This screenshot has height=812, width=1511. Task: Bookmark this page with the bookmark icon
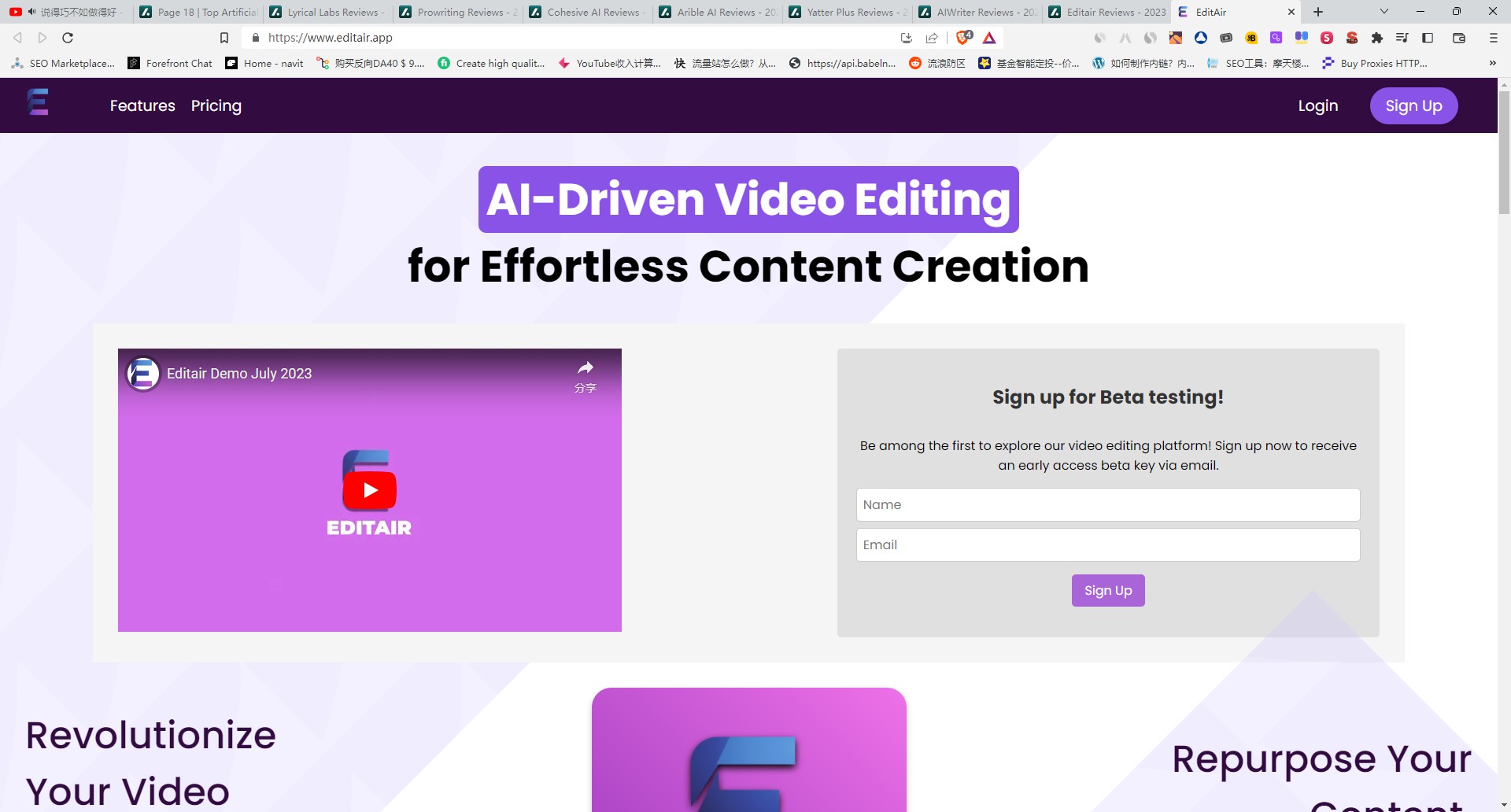click(x=224, y=38)
